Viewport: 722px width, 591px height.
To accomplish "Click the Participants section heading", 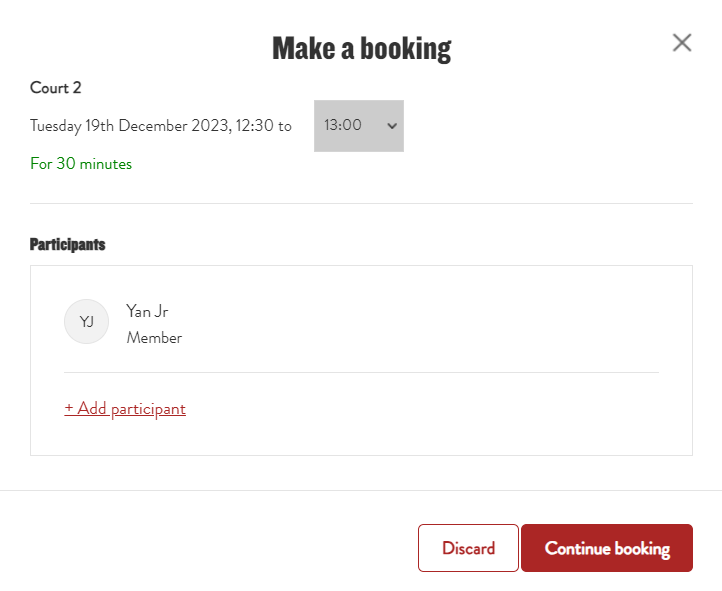I will [67, 244].
